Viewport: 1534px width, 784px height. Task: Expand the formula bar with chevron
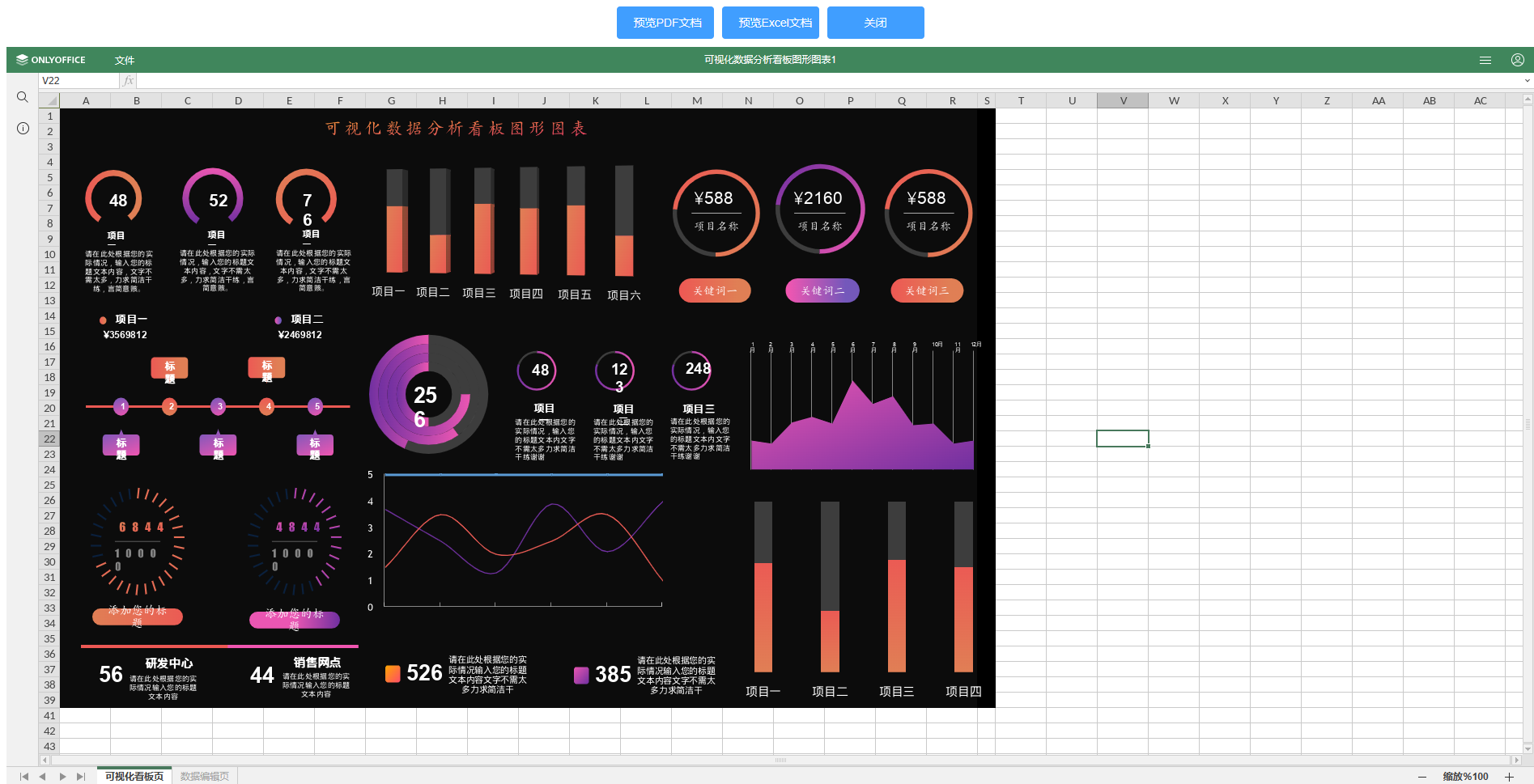[x=1528, y=81]
